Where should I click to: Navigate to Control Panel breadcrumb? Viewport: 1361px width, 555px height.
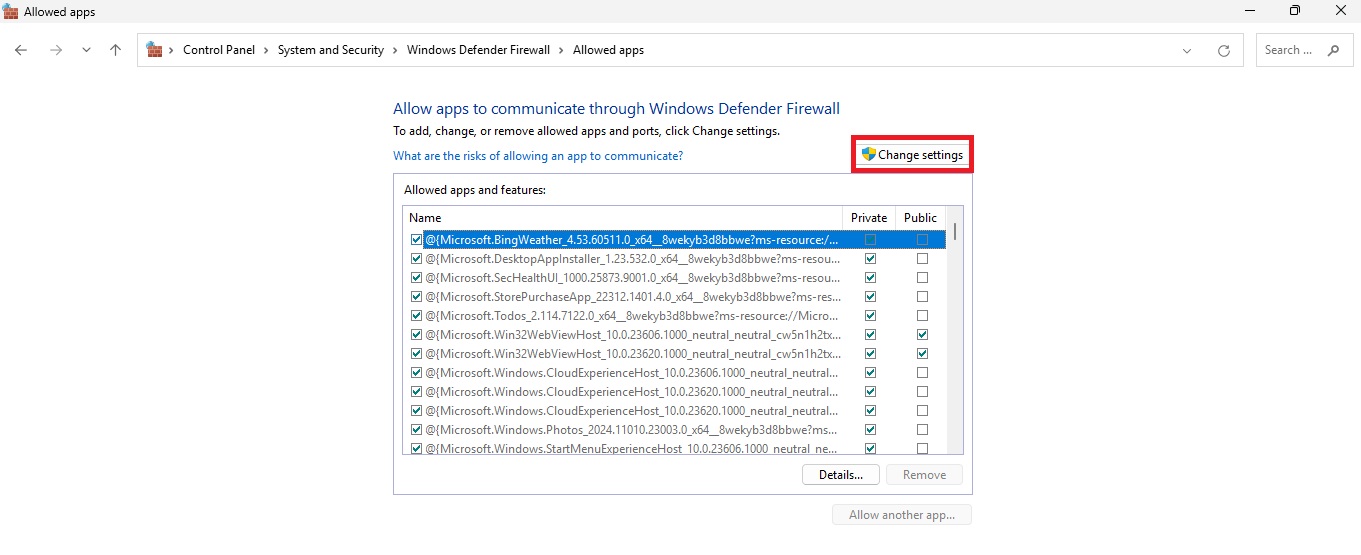click(x=219, y=50)
